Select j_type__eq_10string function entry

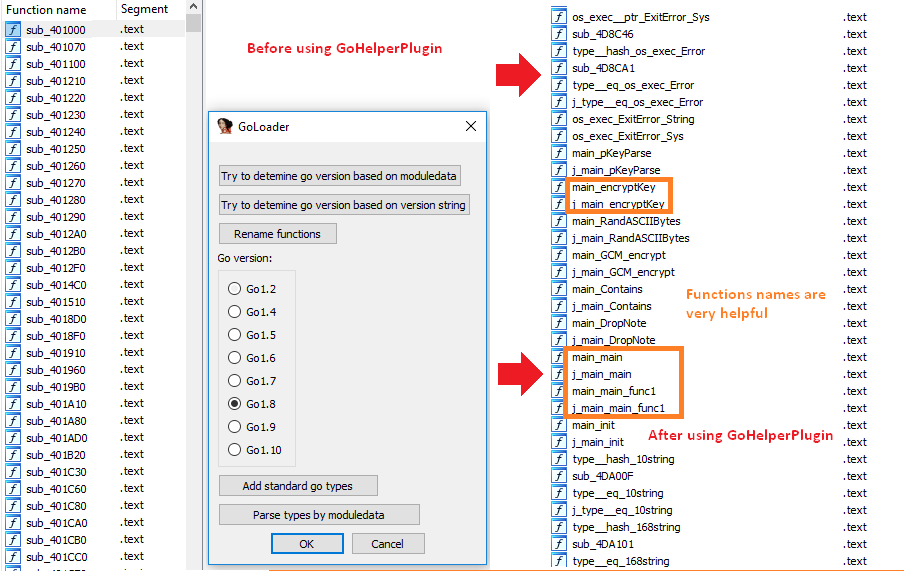(622, 510)
